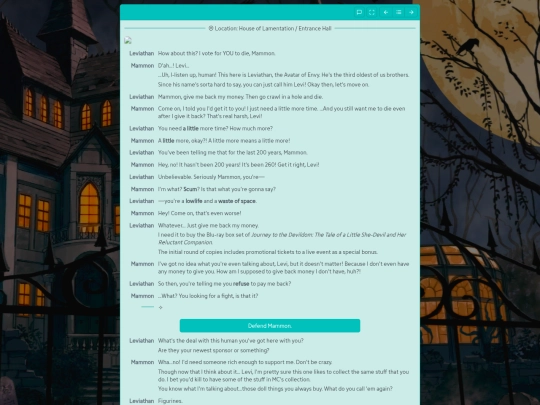Click 'You need a little more time?' line
This screenshot has height=405, width=540.
[215, 128]
